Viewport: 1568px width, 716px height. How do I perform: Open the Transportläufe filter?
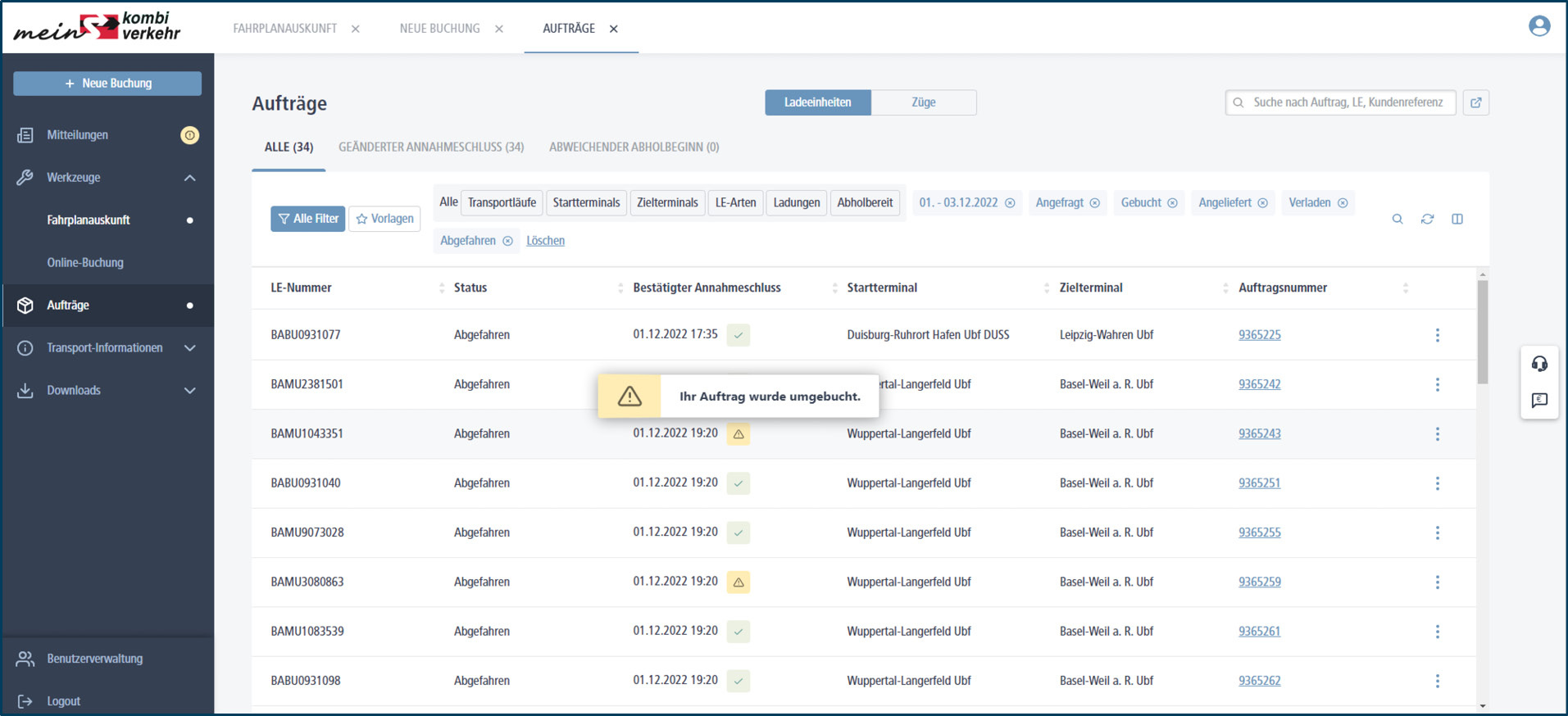coord(502,202)
